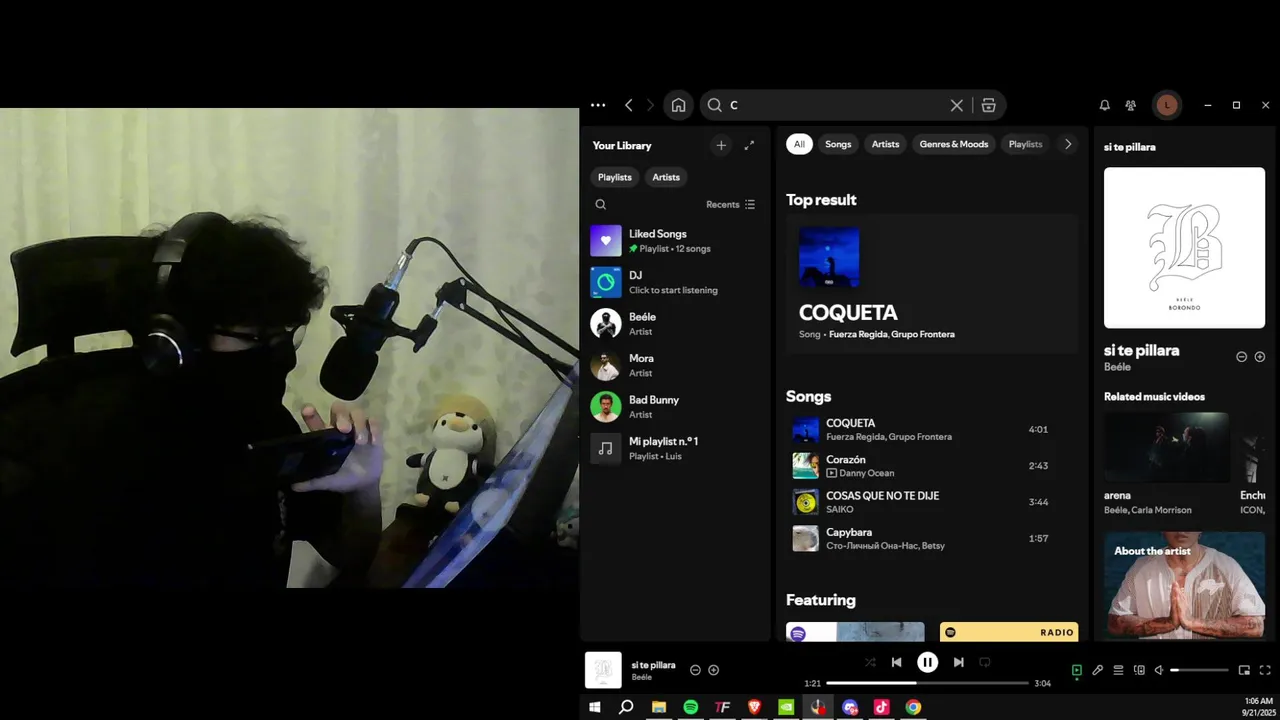The height and width of the screenshot is (720, 1280).
Task: Pause the current song
Action: [928, 662]
